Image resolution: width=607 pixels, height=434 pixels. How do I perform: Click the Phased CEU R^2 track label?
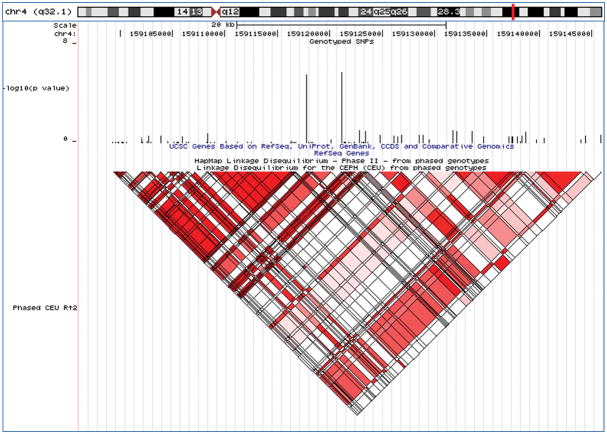(x=45, y=308)
